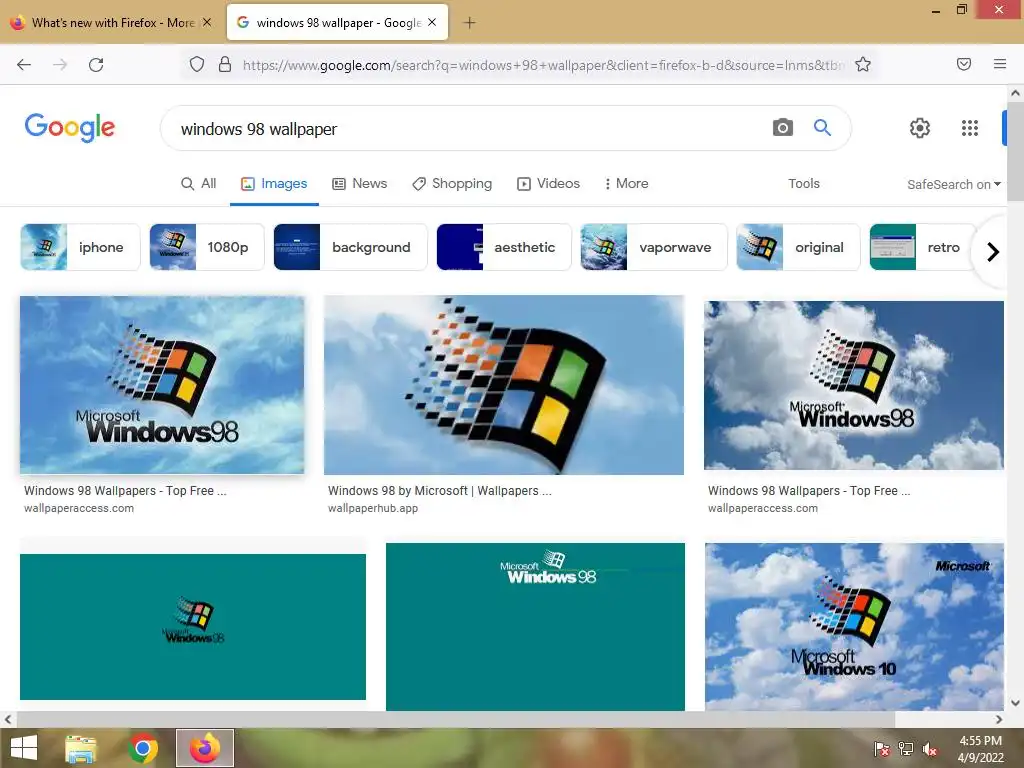Expand the More search options menu
The height and width of the screenshot is (768, 1024).
point(626,184)
